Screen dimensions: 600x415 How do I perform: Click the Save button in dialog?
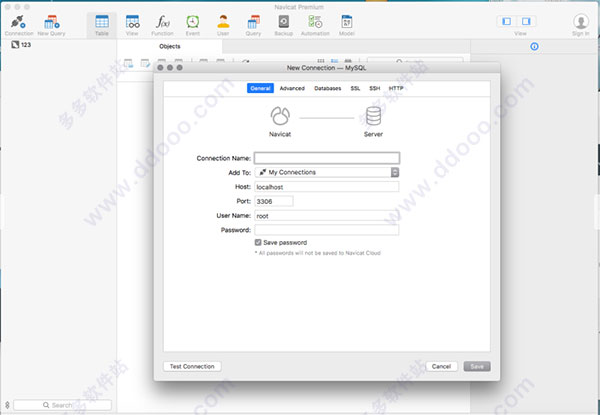477,366
